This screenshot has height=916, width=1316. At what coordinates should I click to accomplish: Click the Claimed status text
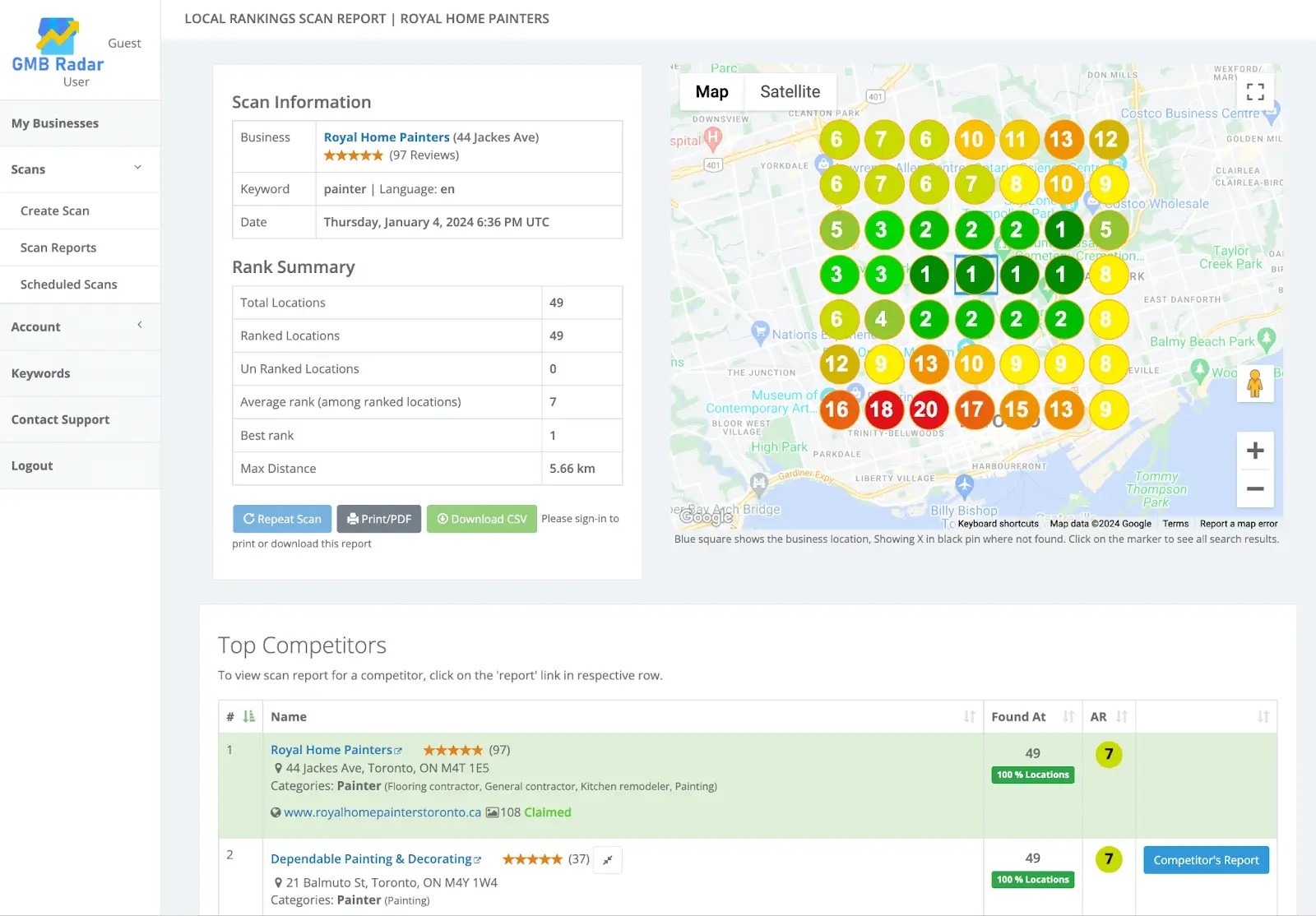(x=548, y=812)
